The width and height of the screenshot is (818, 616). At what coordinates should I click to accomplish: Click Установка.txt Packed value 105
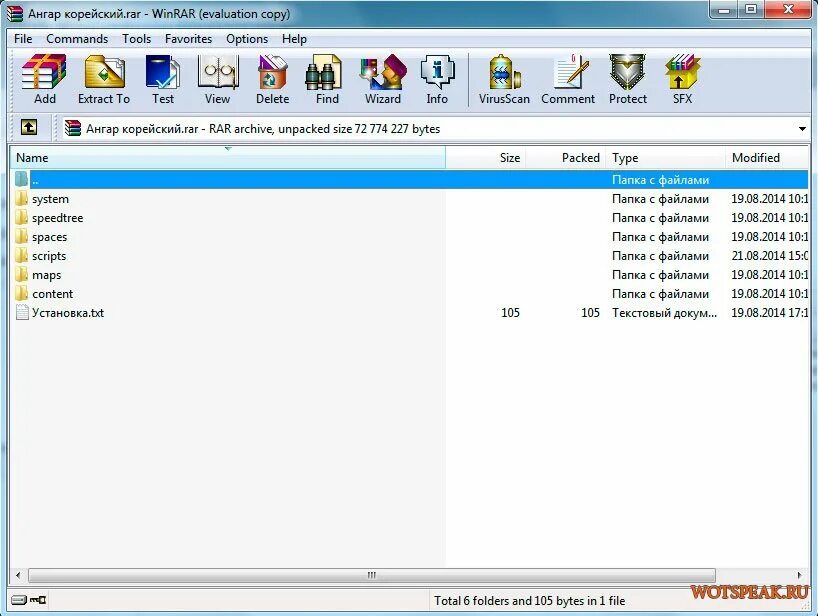tap(590, 312)
